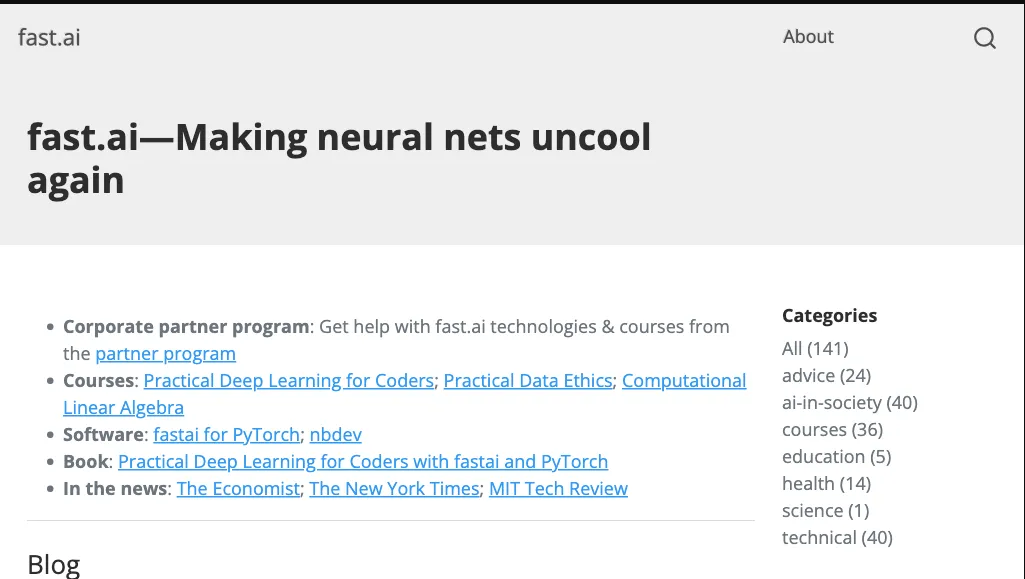Filter posts by health category

(826, 484)
